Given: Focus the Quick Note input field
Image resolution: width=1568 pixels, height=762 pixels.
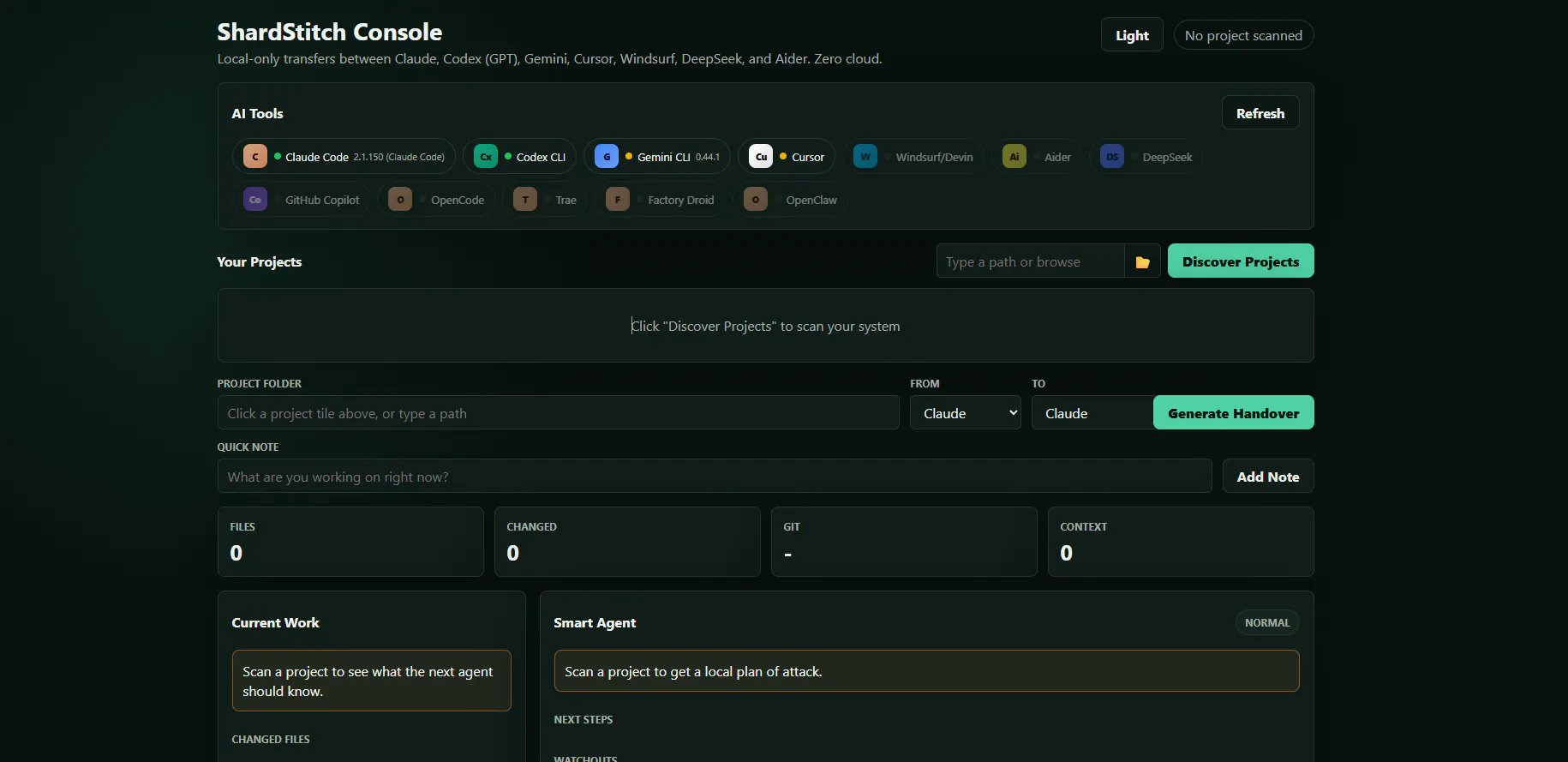Looking at the screenshot, I should (x=715, y=477).
